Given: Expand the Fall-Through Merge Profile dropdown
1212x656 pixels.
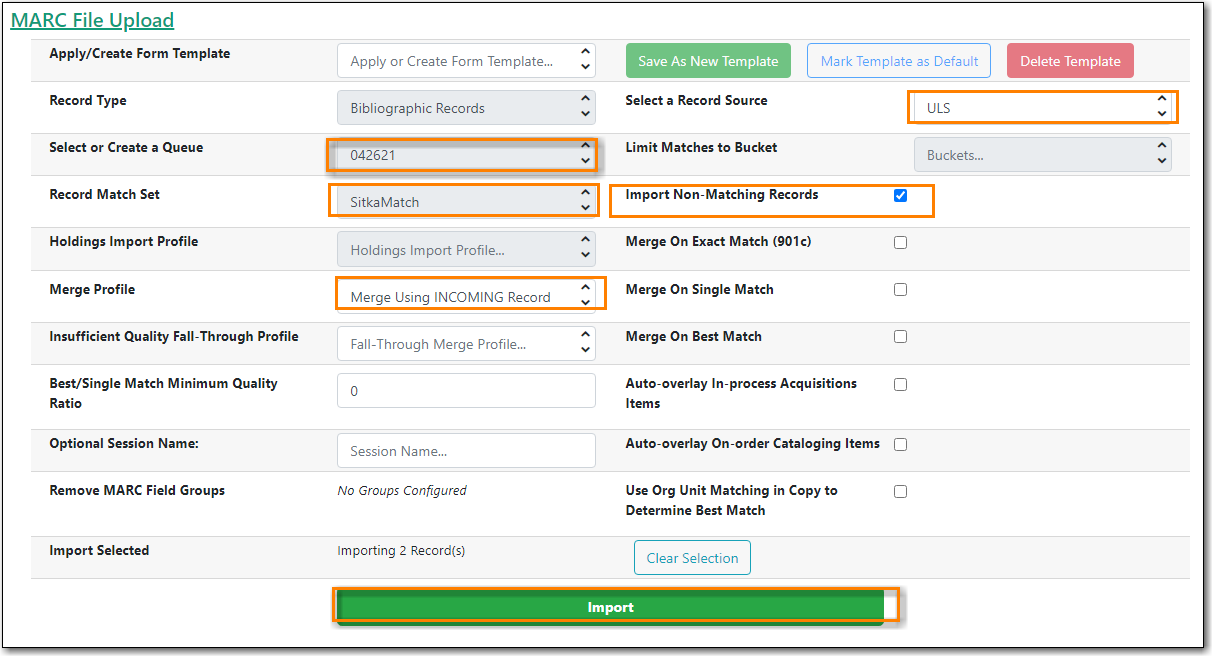Looking at the screenshot, I should (x=466, y=344).
